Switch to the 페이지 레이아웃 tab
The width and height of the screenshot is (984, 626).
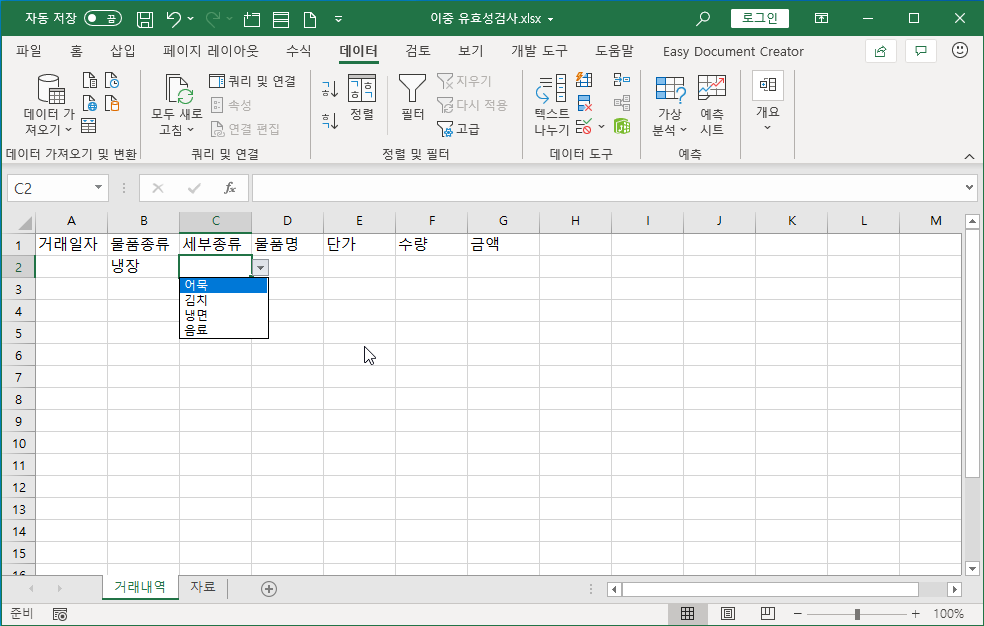point(210,51)
